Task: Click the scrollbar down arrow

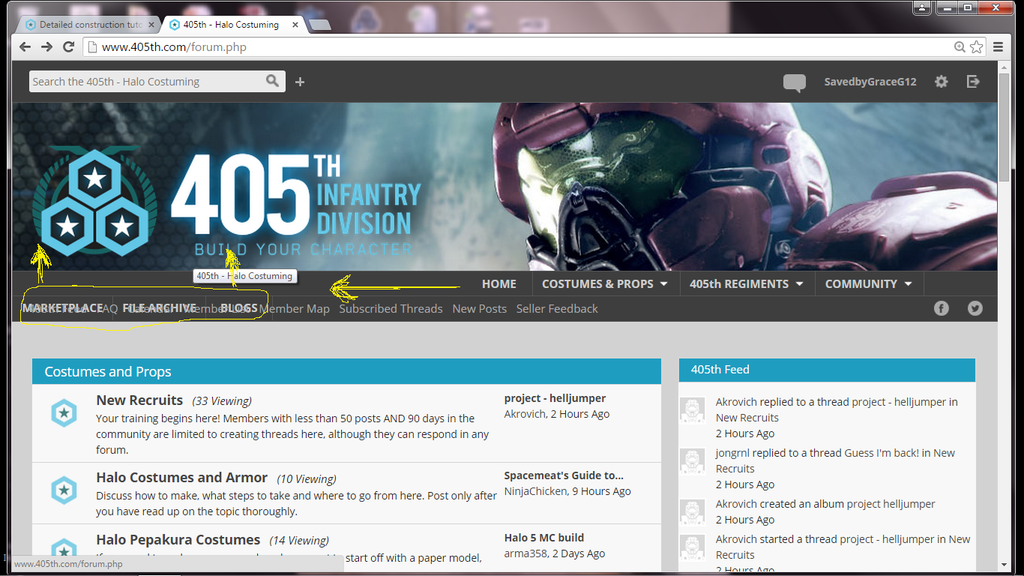Action: coord(1004,565)
